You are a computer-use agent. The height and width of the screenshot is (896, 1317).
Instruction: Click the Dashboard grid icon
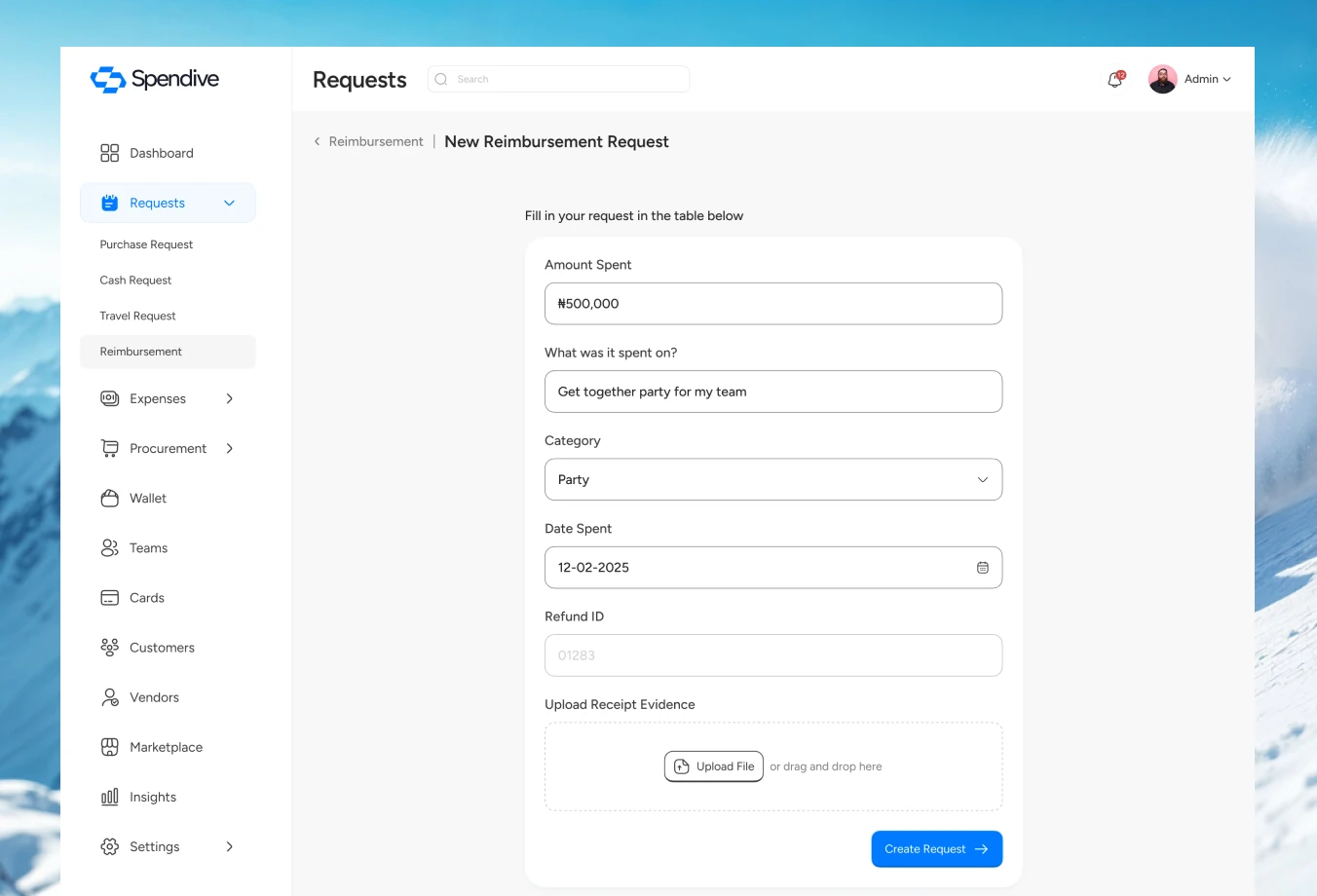110,153
